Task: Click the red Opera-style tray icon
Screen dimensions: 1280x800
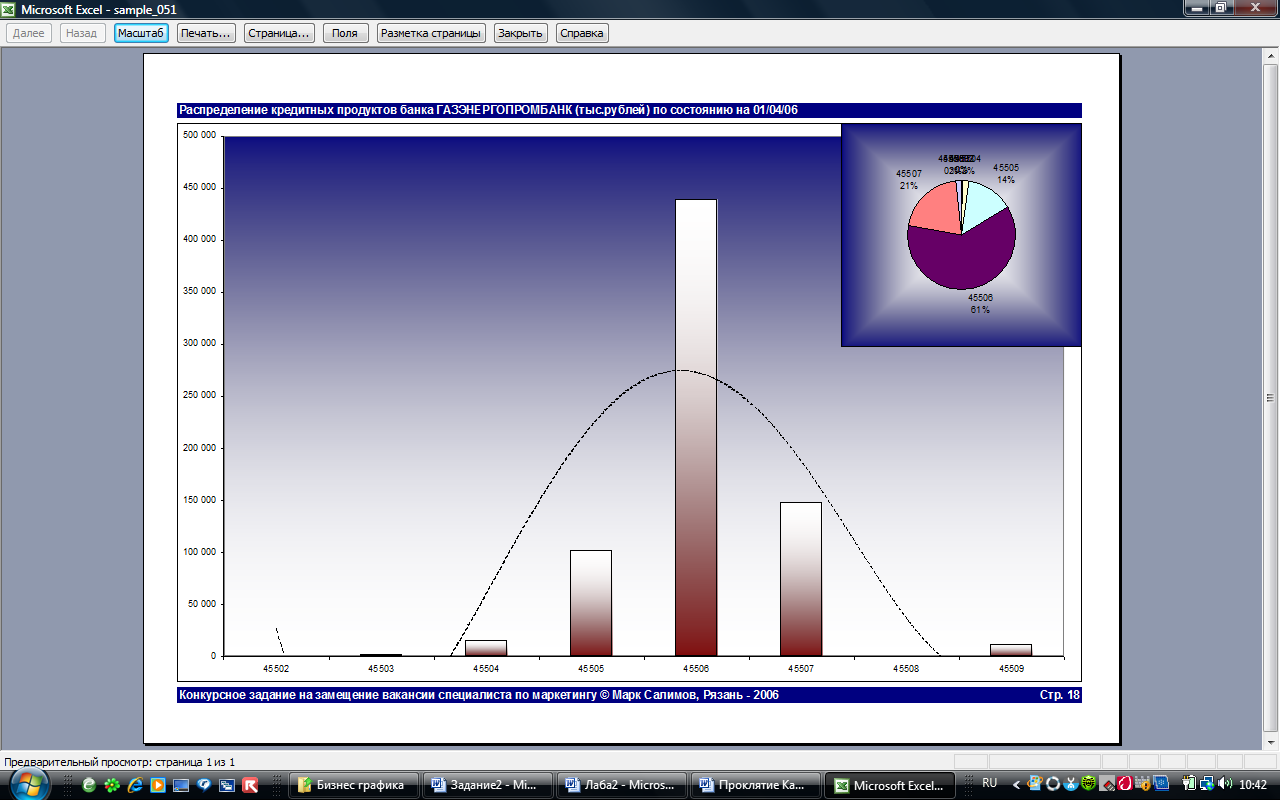Action: 1125,784
